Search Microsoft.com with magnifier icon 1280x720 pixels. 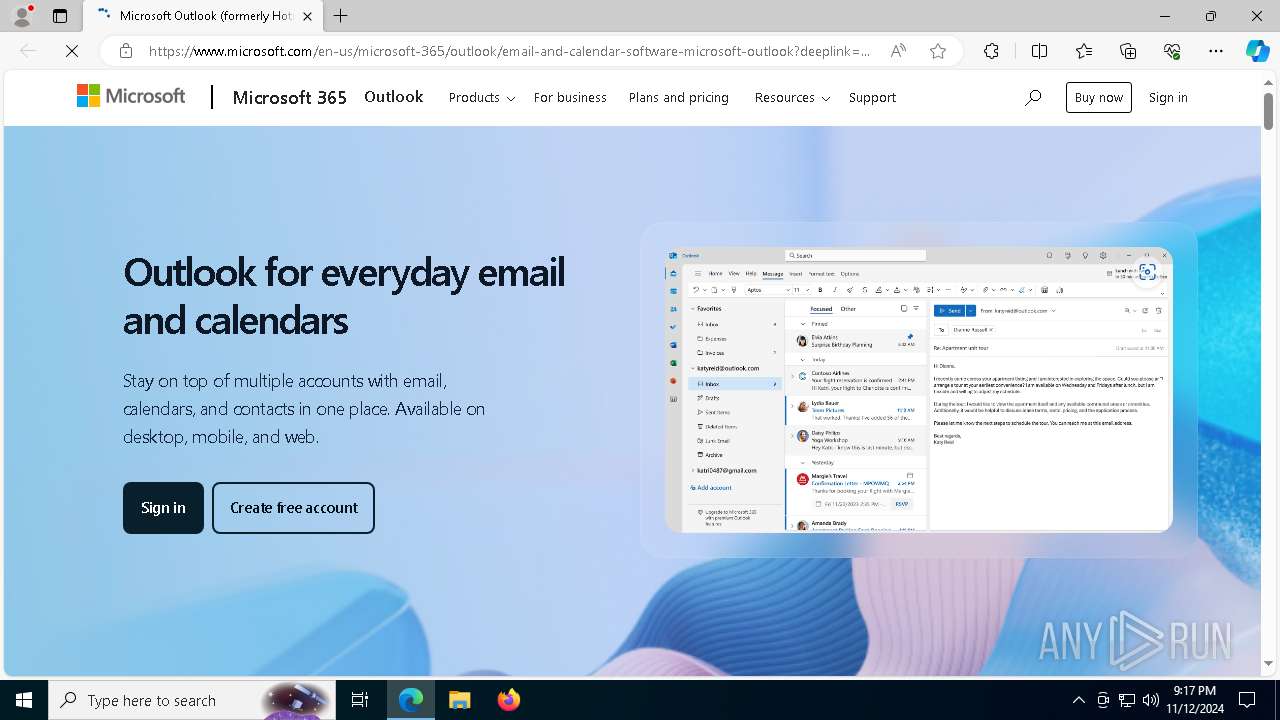click(1033, 97)
